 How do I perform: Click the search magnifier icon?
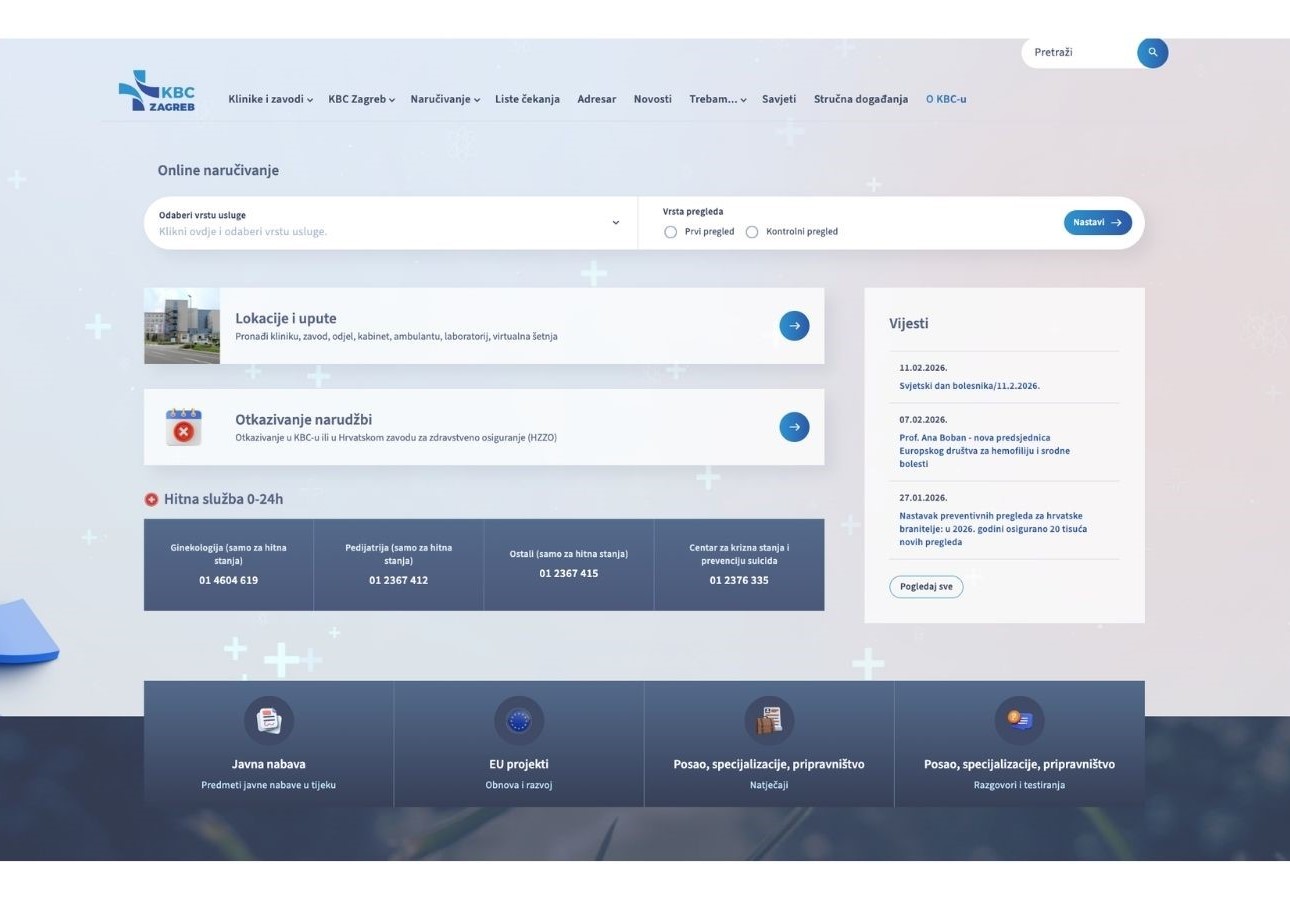point(1152,52)
